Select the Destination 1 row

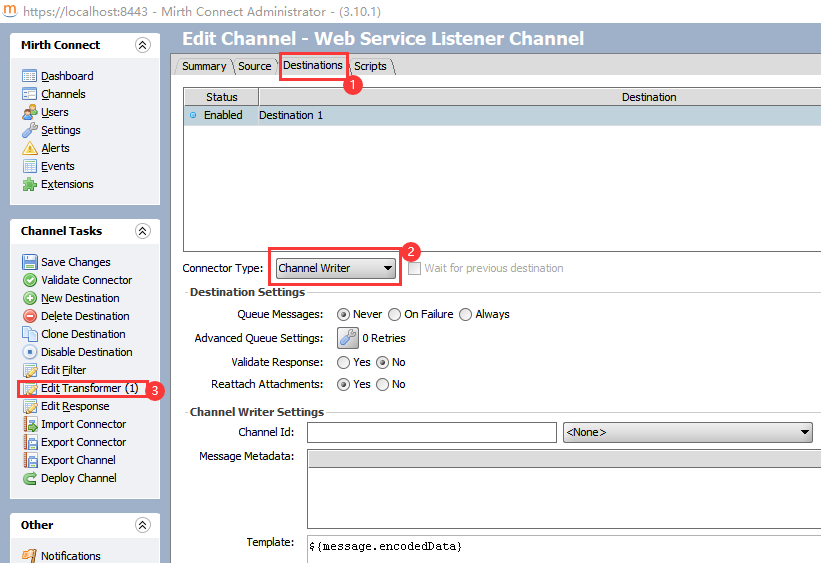(502, 115)
